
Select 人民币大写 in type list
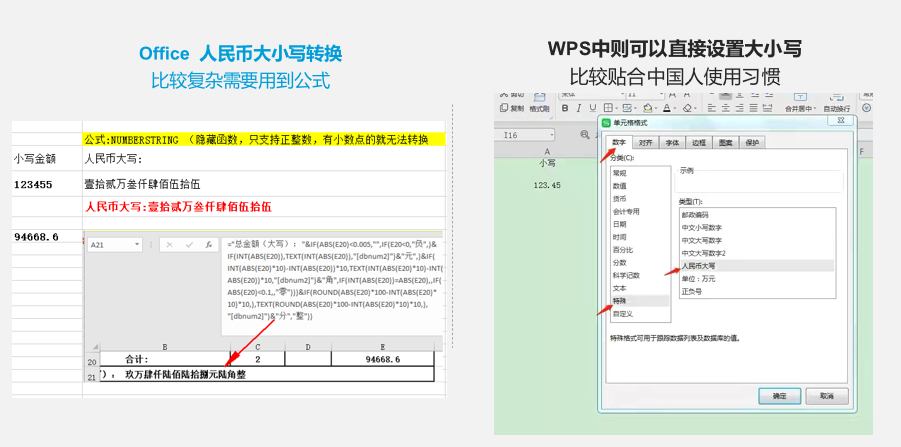(756, 265)
